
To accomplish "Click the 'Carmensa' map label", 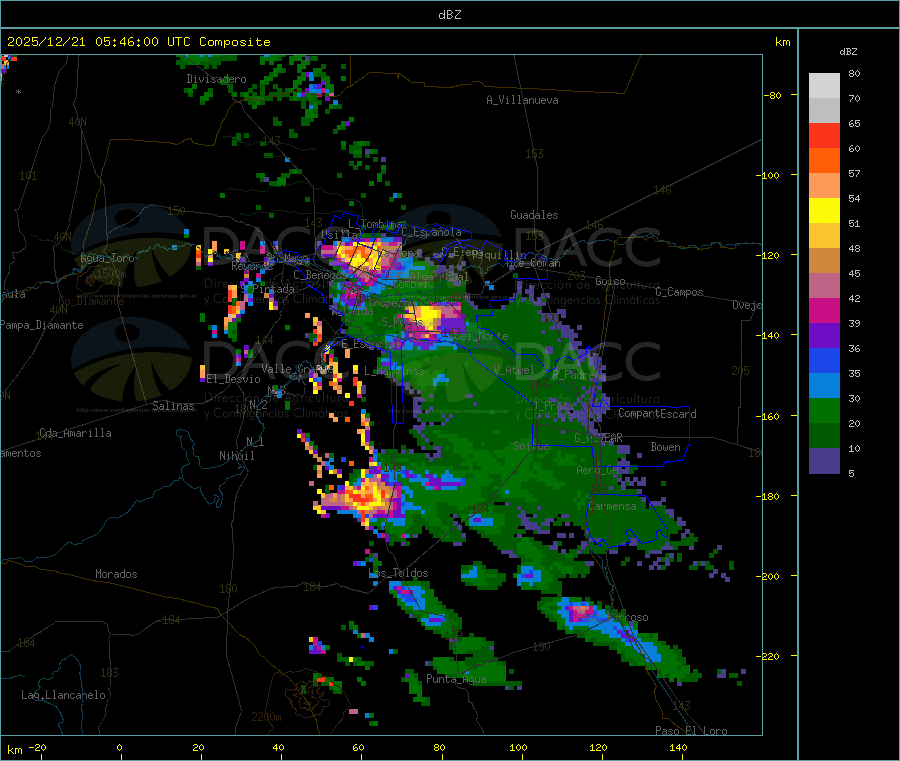I will (x=612, y=506).
